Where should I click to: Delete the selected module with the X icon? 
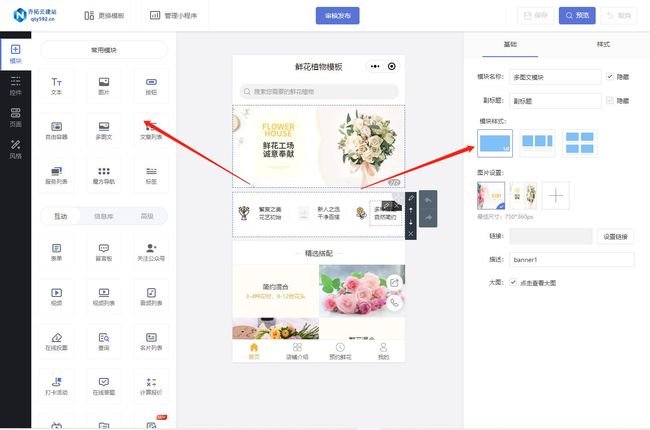pyautogui.click(x=411, y=234)
